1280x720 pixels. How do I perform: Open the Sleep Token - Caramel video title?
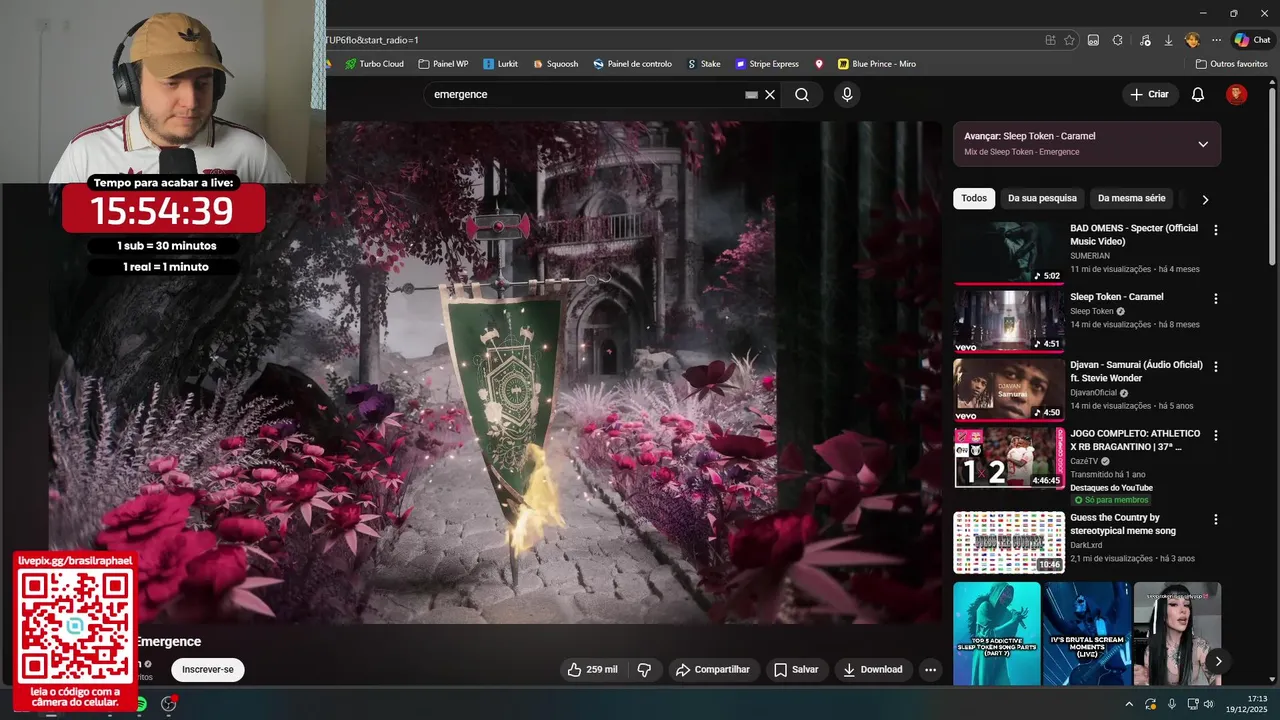click(1116, 297)
